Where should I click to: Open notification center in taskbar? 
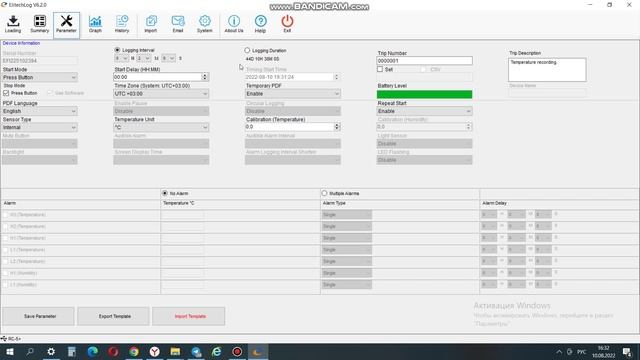pos(627,352)
